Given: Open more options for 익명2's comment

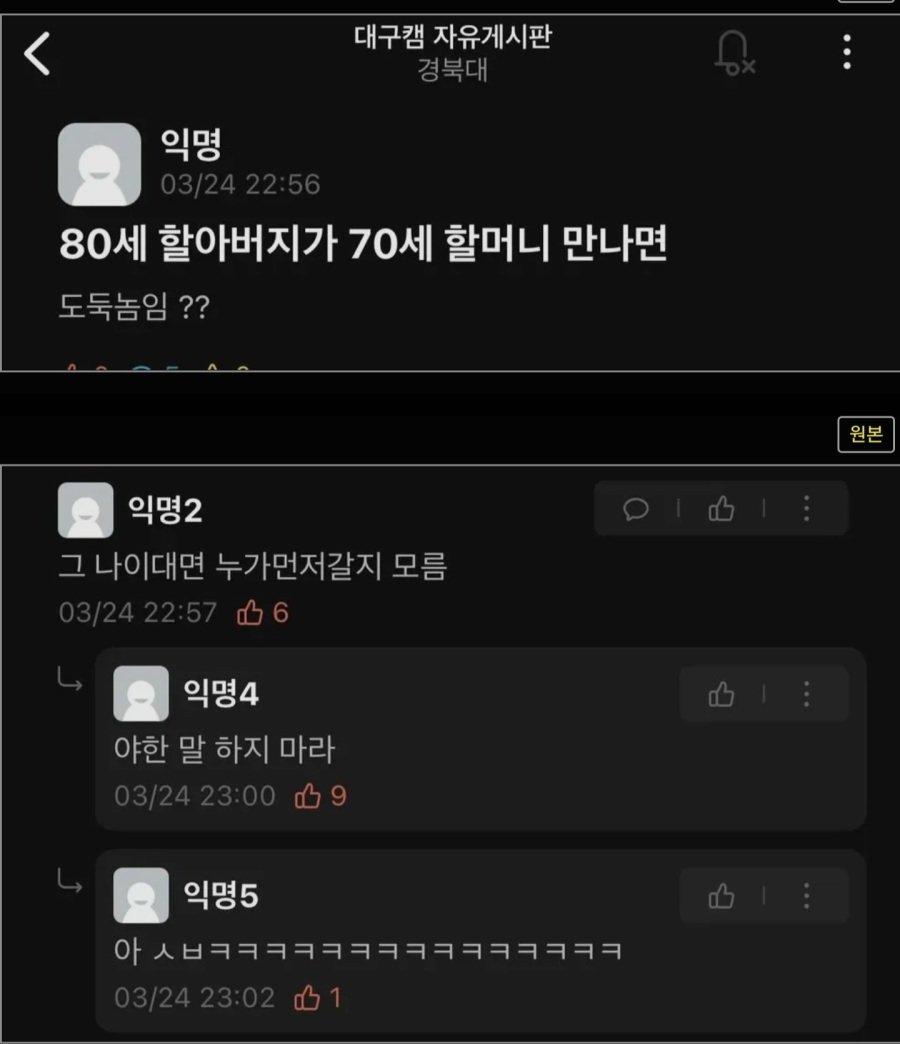Looking at the screenshot, I should (807, 509).
